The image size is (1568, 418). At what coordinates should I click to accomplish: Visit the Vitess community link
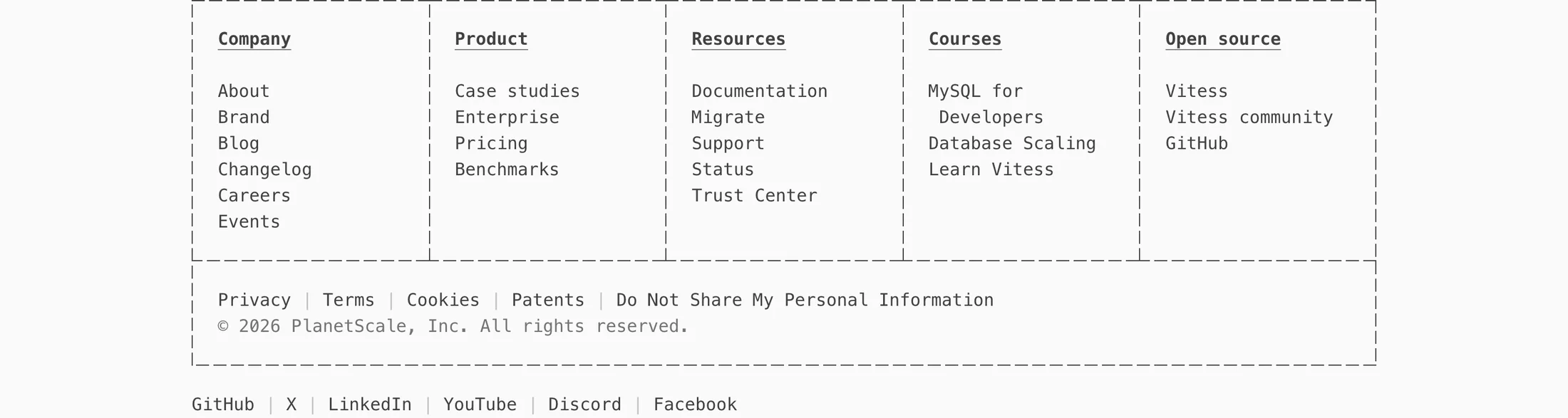[1249, 117]
